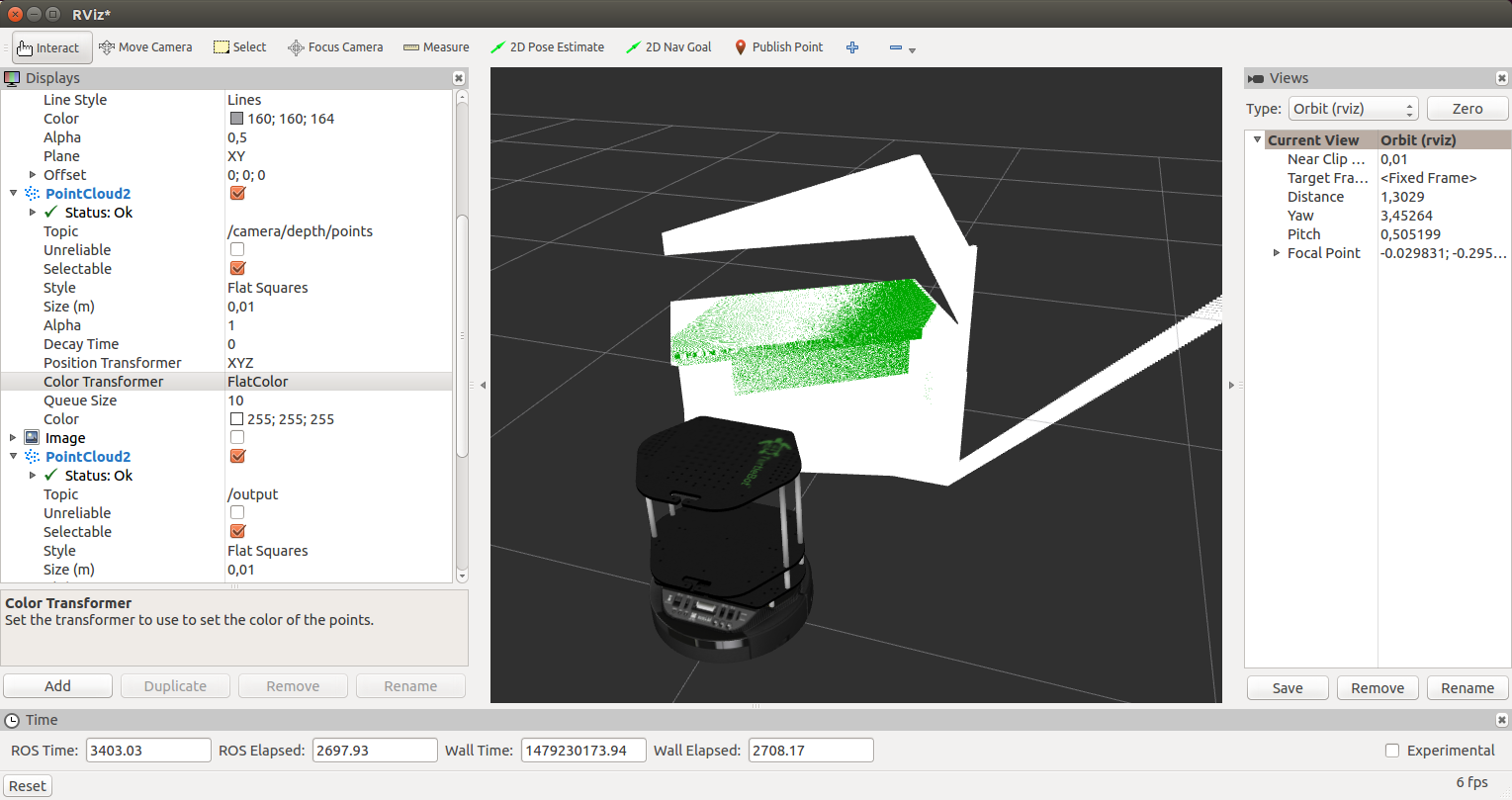Toggle Unreliable for the /camera/depth/points cloud
The image size is (1512, 800).
pos(237,249)
